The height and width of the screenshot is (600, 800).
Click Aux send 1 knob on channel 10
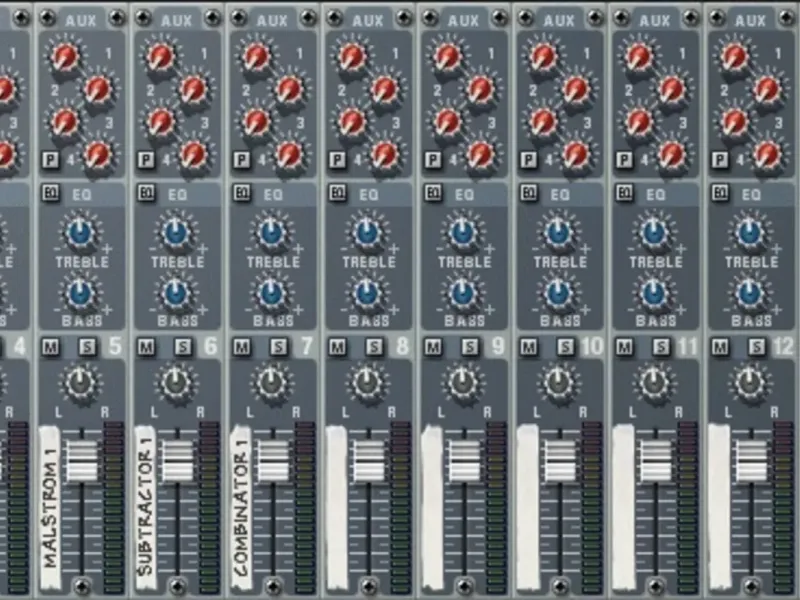pyautogui.click(x=544, y=57)
